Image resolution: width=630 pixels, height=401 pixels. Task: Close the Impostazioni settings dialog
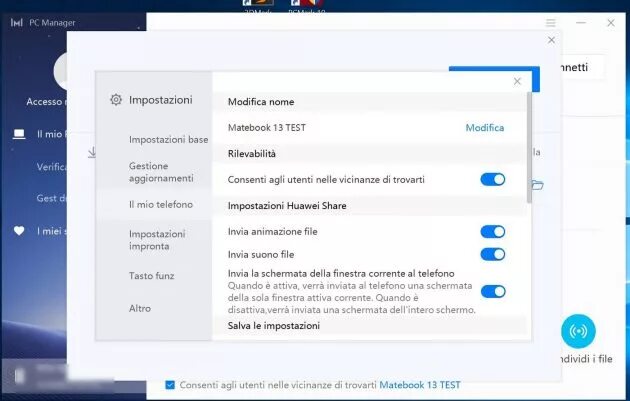517,82
